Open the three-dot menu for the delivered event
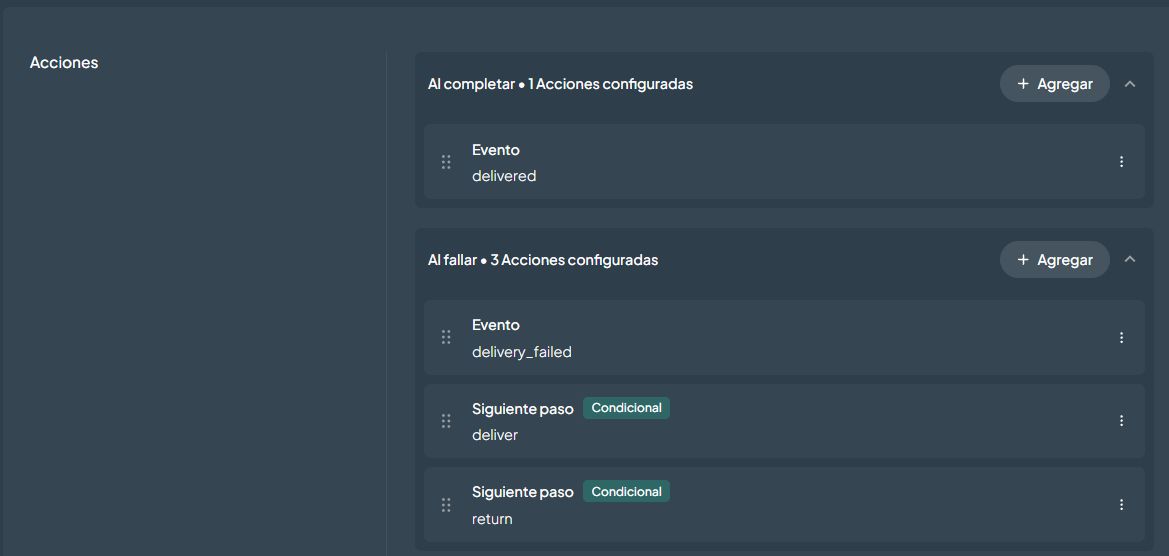1169x556 pixels. point(1121,162)
